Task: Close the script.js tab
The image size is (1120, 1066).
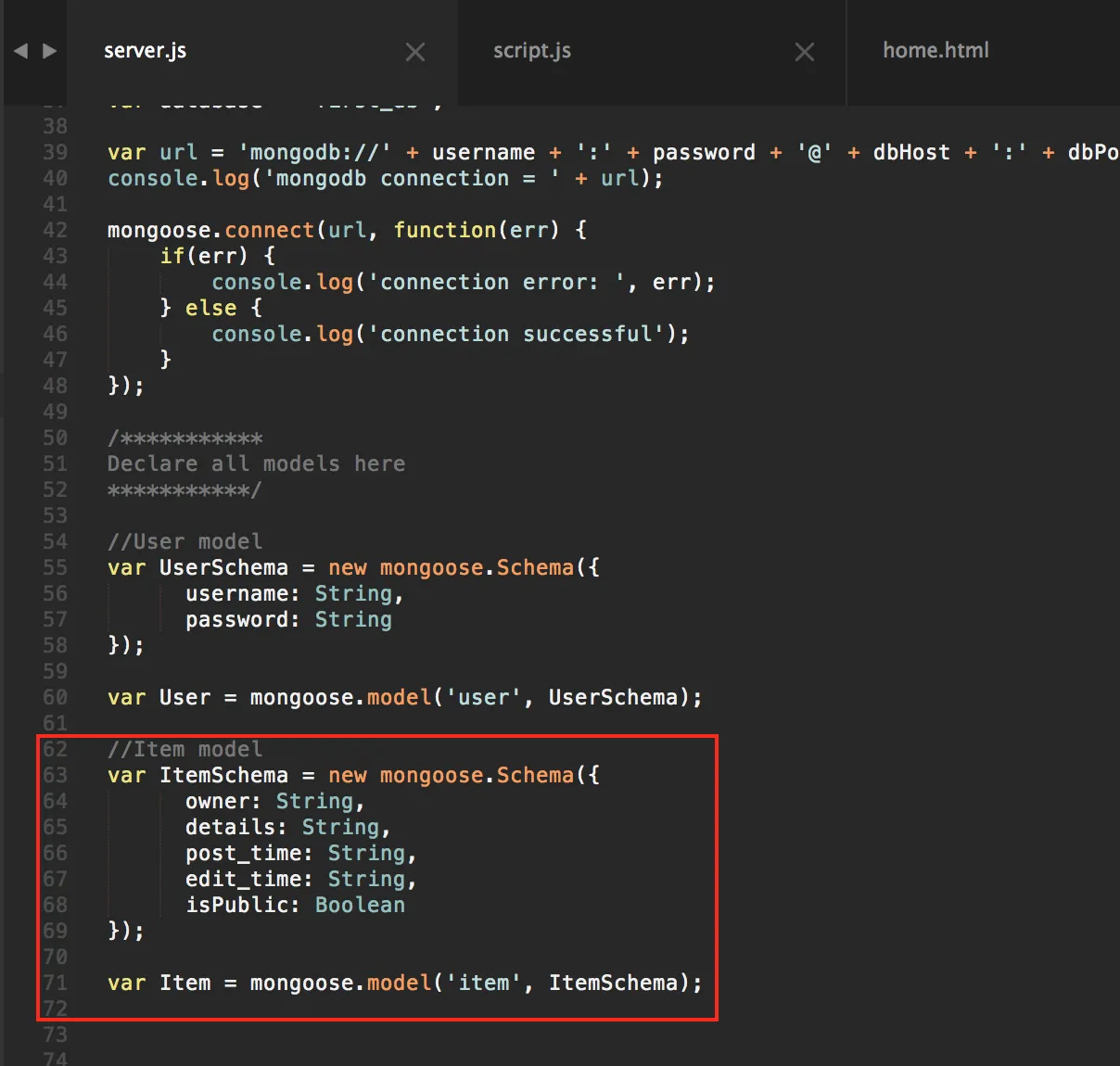Action: click(x=805, y=53)
